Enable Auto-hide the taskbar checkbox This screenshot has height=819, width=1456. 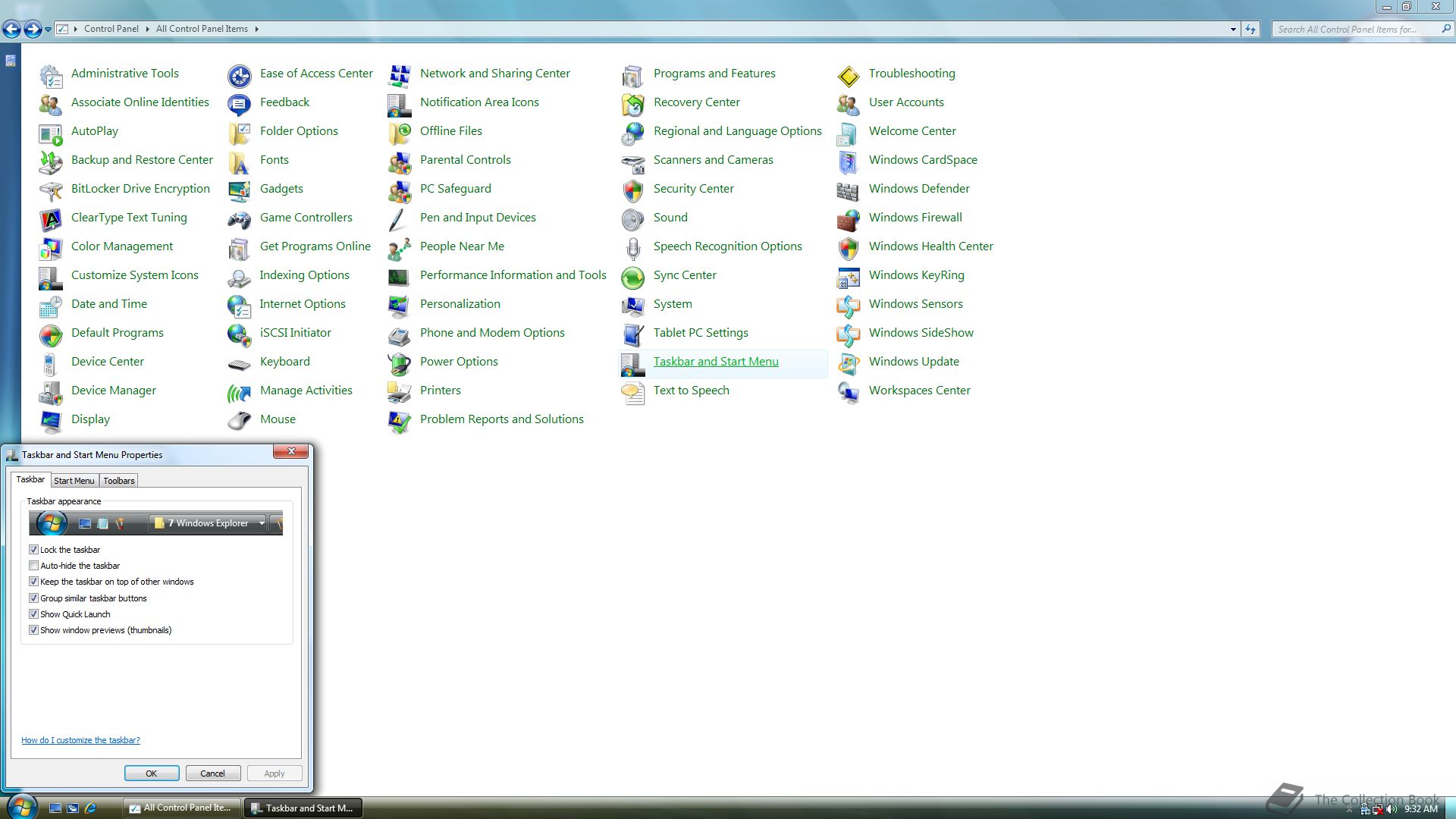click(33, 565)
